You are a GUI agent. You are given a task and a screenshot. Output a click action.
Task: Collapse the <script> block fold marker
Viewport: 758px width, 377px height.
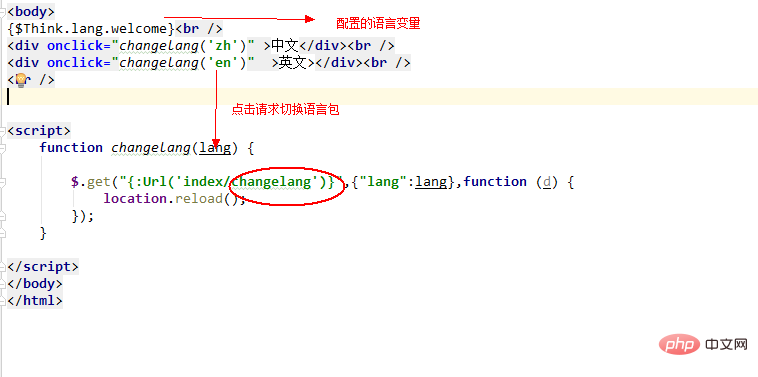coord(2,131)
